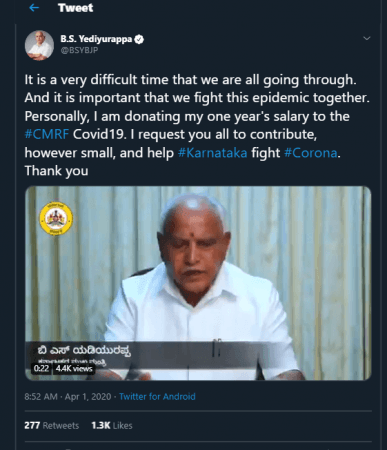Click the back arrow icon

click(x=34, y=8)
